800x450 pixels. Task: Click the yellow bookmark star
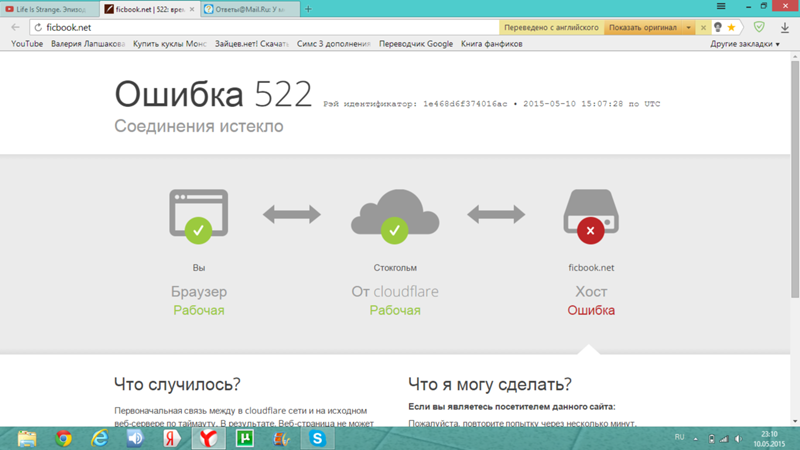732,28
